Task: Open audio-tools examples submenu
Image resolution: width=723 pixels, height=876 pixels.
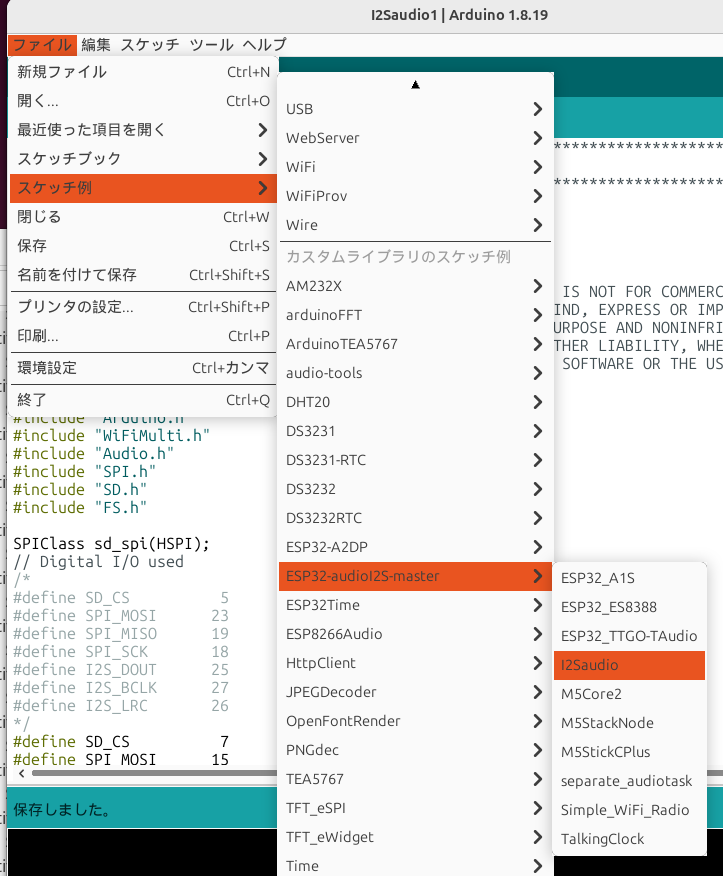Action: [415, 373]
